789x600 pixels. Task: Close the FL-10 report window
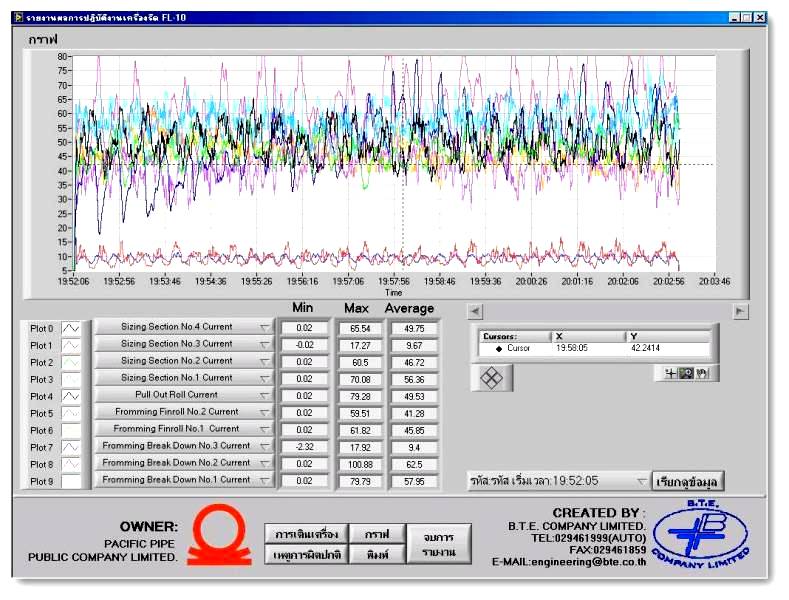pyautogui.click(x=759, y=18)
